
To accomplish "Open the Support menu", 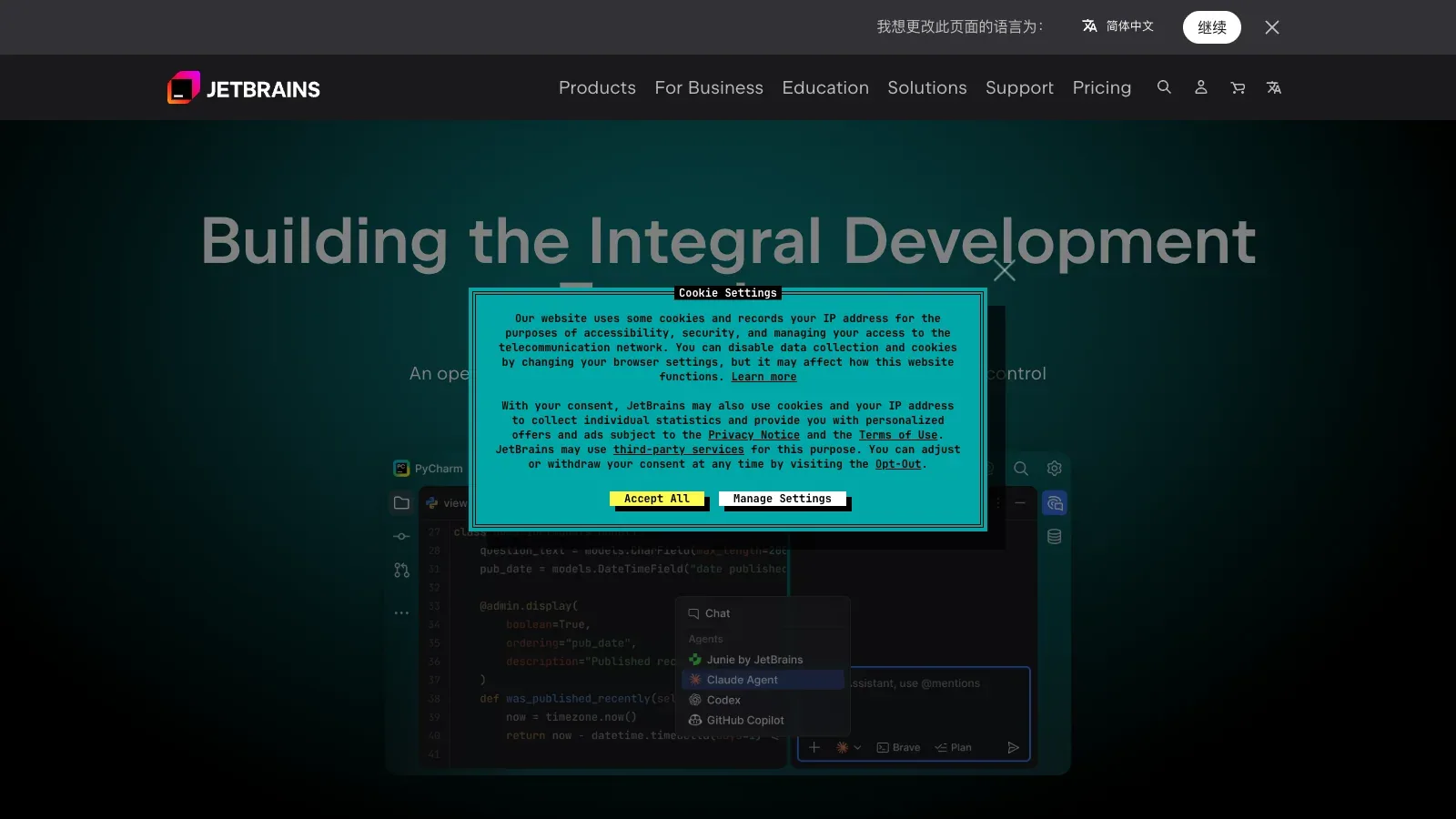I will click(1019, 87).
